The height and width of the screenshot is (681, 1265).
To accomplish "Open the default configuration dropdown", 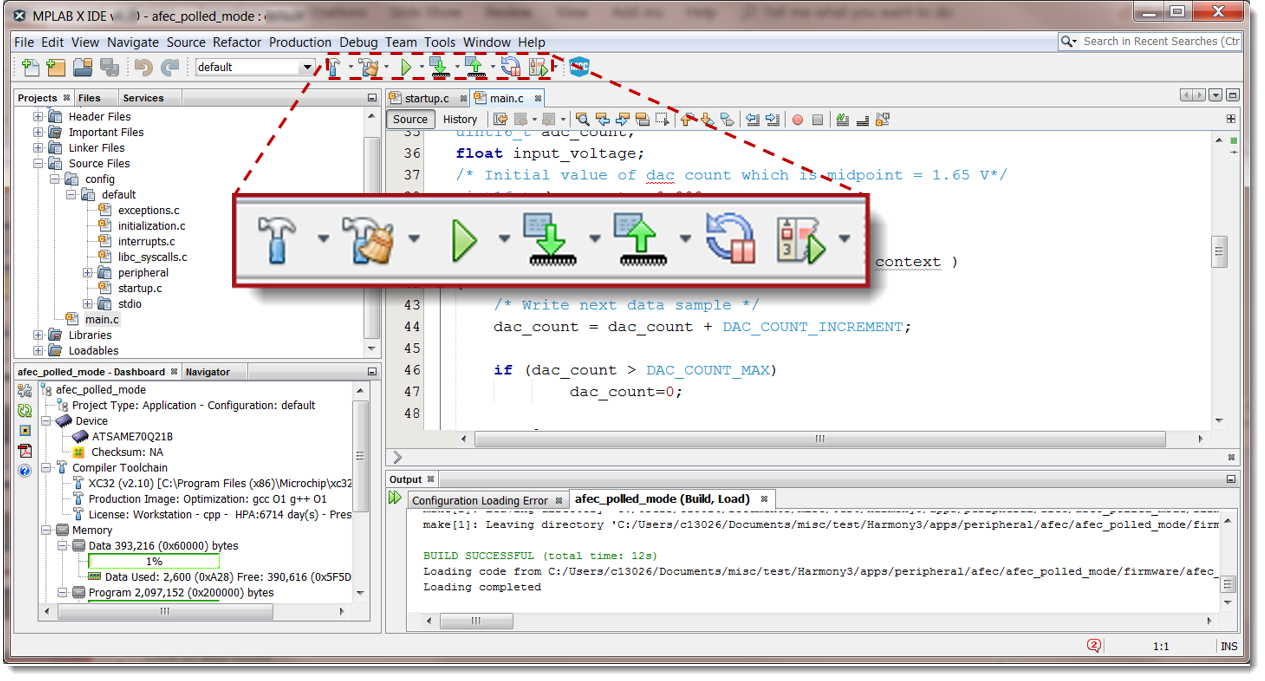I will (306, 66).
